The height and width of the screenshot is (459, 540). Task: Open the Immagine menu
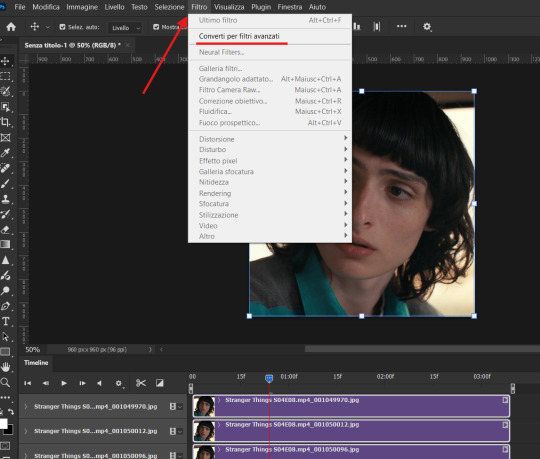(82, 7)
